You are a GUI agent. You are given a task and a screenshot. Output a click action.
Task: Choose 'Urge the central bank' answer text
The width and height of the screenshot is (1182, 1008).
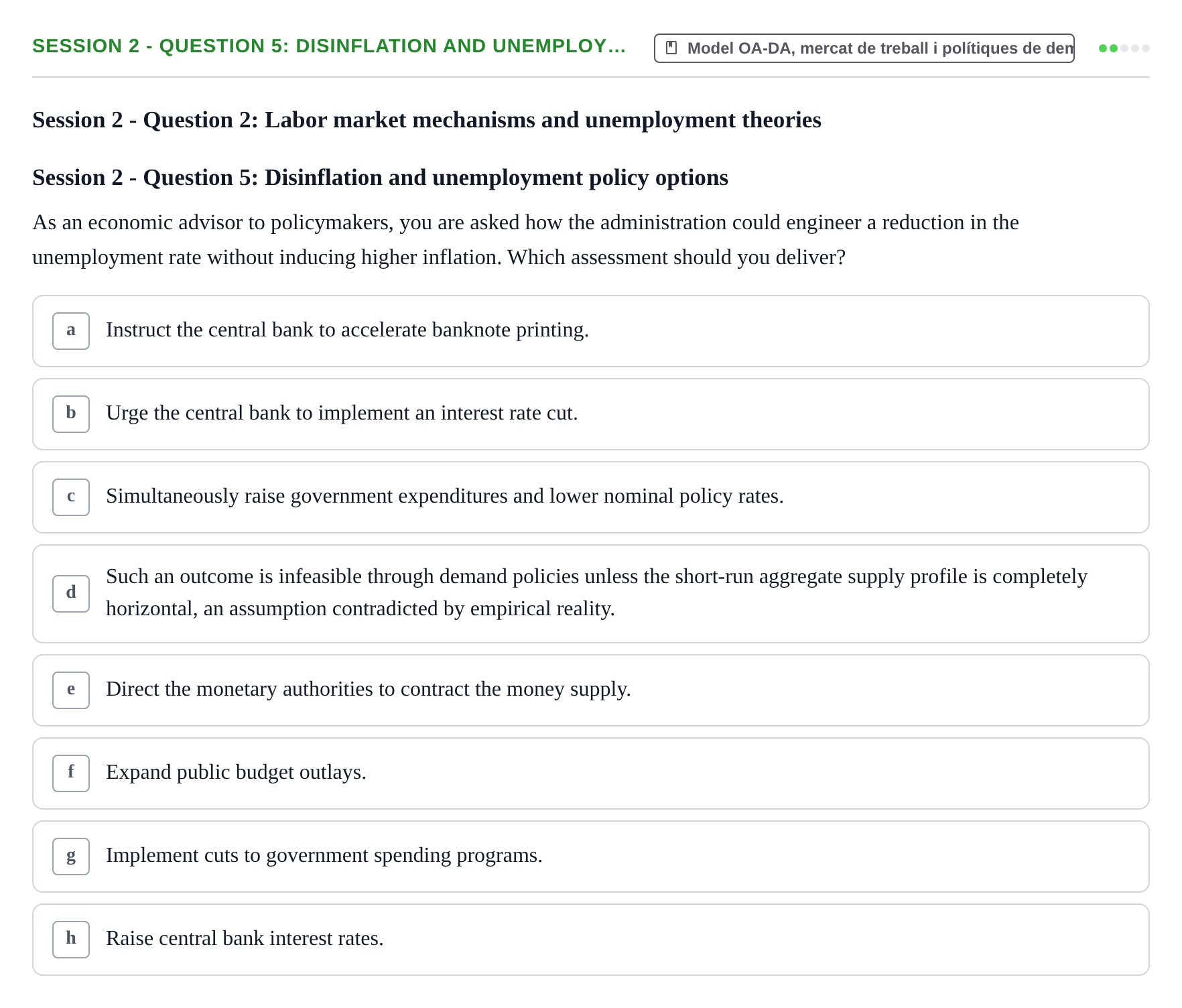(x=342, y=414)
